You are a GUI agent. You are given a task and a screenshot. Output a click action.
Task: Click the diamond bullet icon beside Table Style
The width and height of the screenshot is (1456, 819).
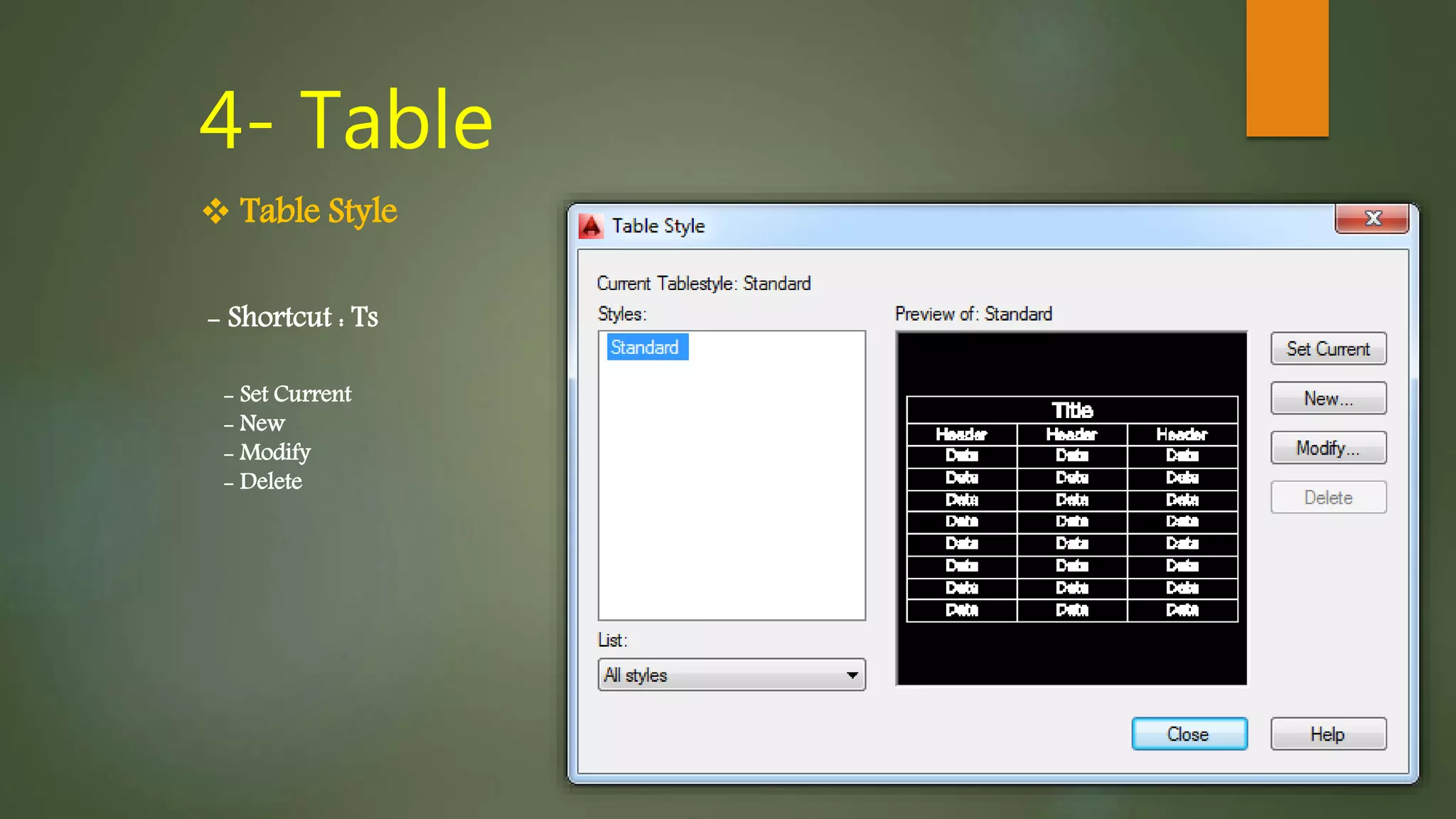tap(215, 211)
